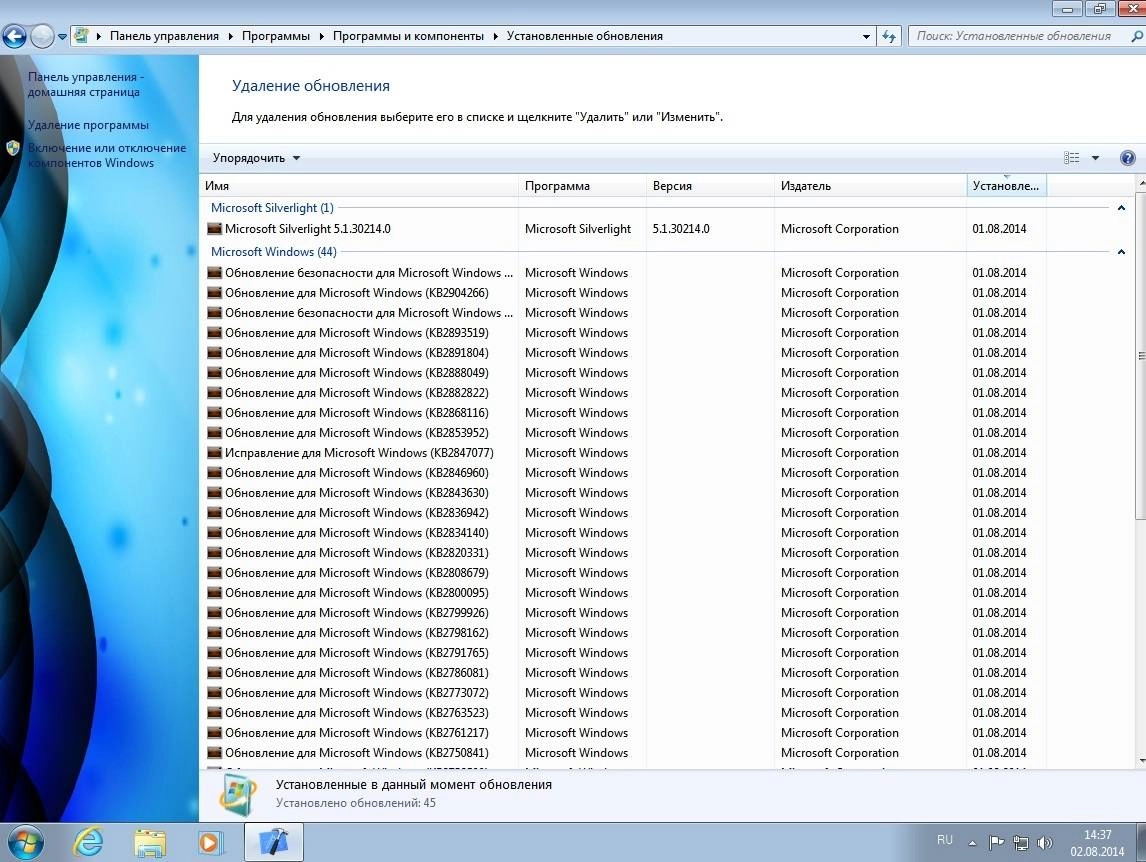Click icon of update KB2846960
The image size is (1146, 862).
click(x=214, y=473)
